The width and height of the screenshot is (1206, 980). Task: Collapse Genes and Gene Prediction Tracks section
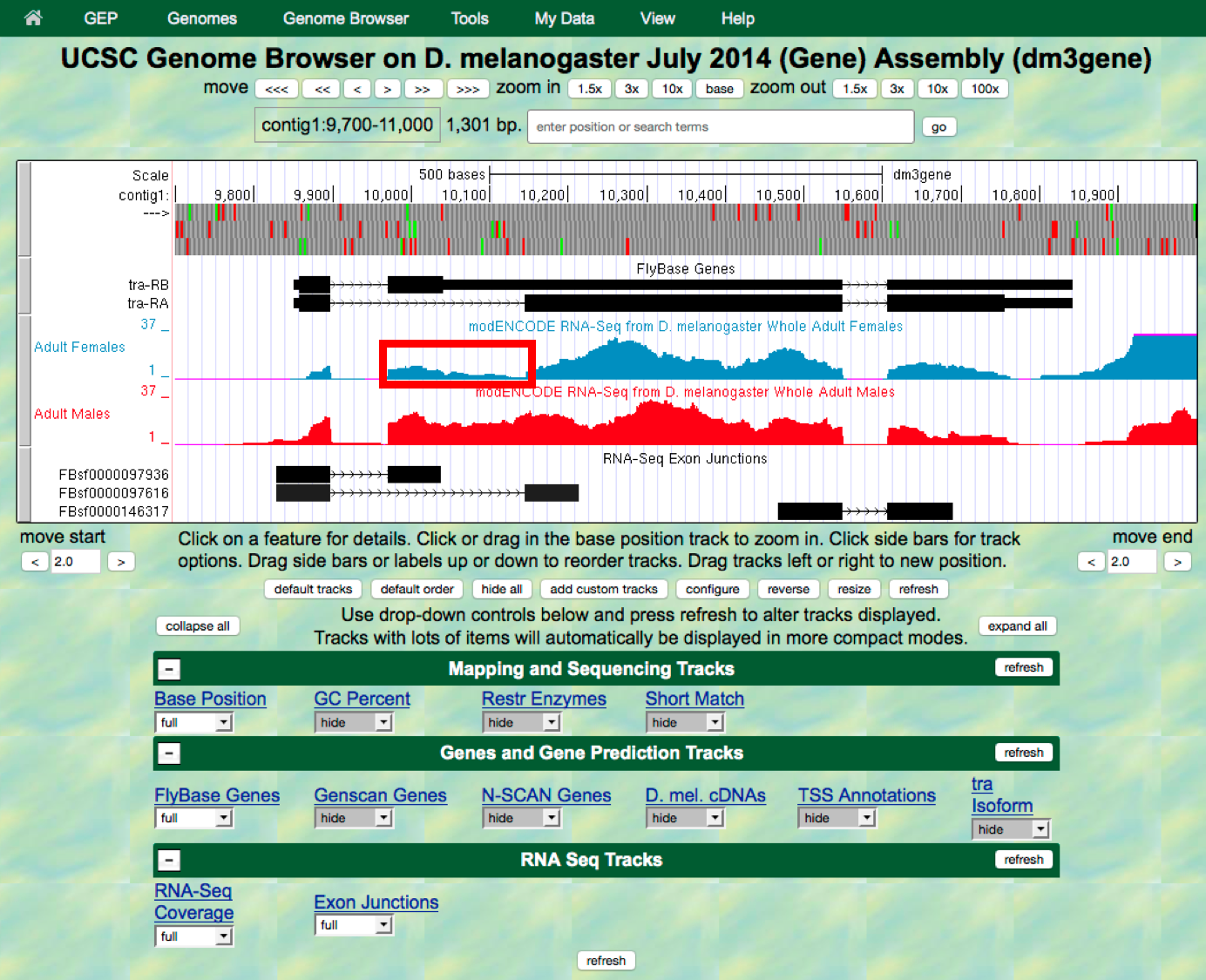click(x=169, y=754)
